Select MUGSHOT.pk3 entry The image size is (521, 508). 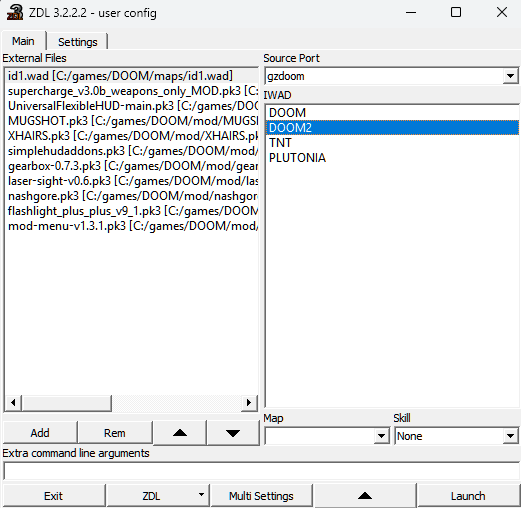(132, 121)
